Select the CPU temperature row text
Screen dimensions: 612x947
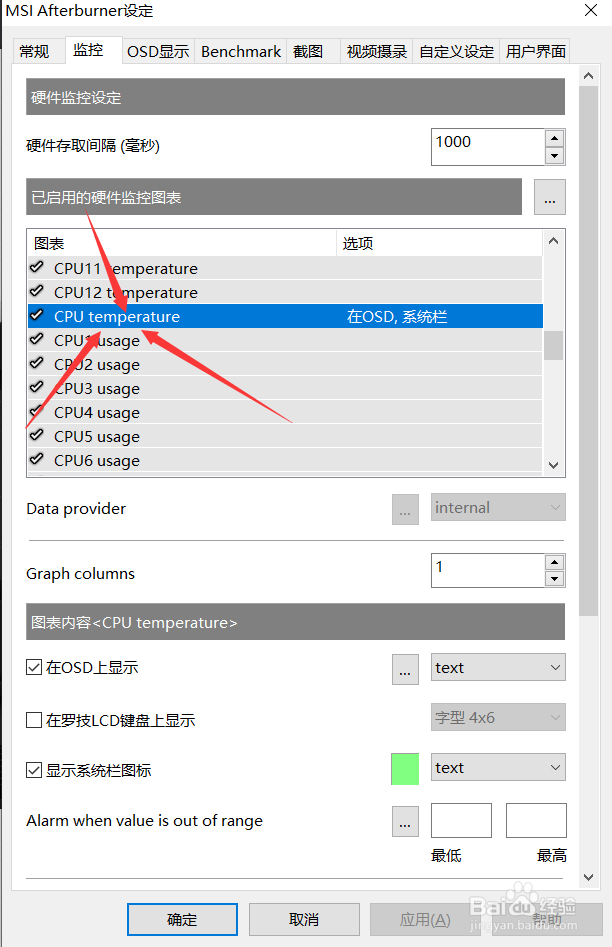point(117,316)
